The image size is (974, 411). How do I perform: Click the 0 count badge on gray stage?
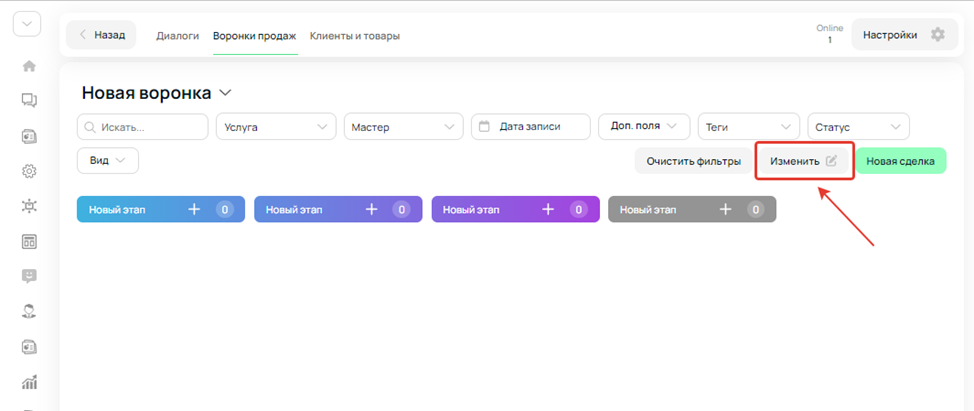[755, 210]
